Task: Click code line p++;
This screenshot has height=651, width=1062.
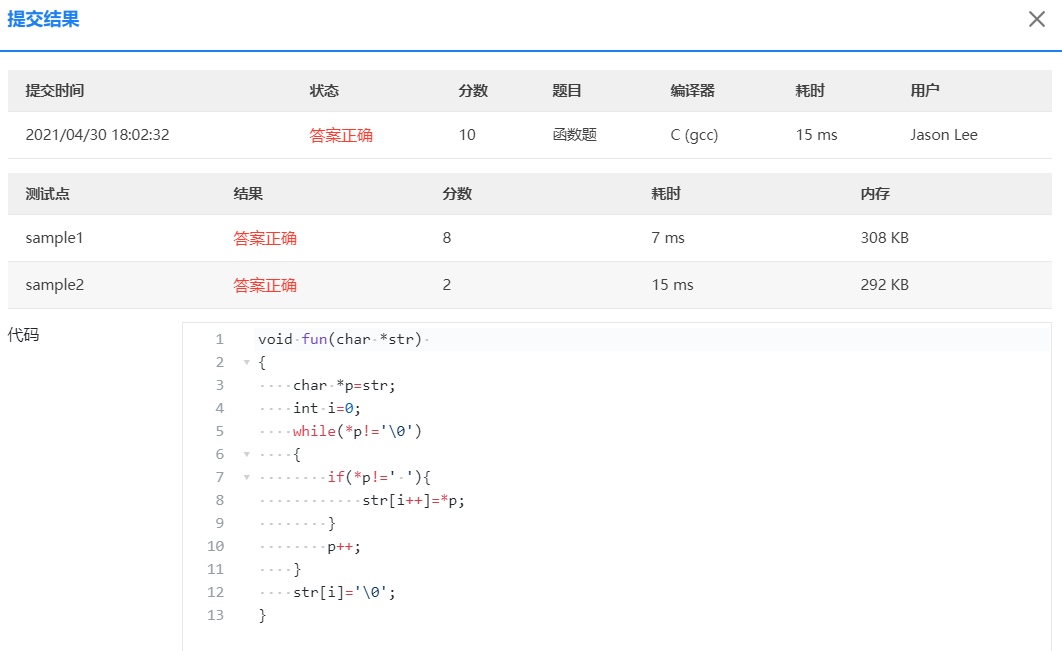Action: 344,546
